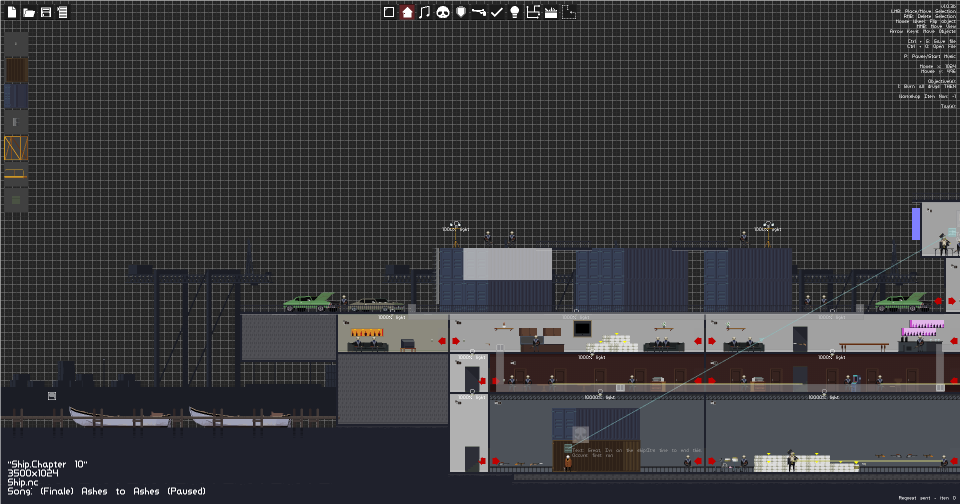960x504 pixels.
Task: Select the clapperboard cutscene tool
Action: (x=551, y=12)
